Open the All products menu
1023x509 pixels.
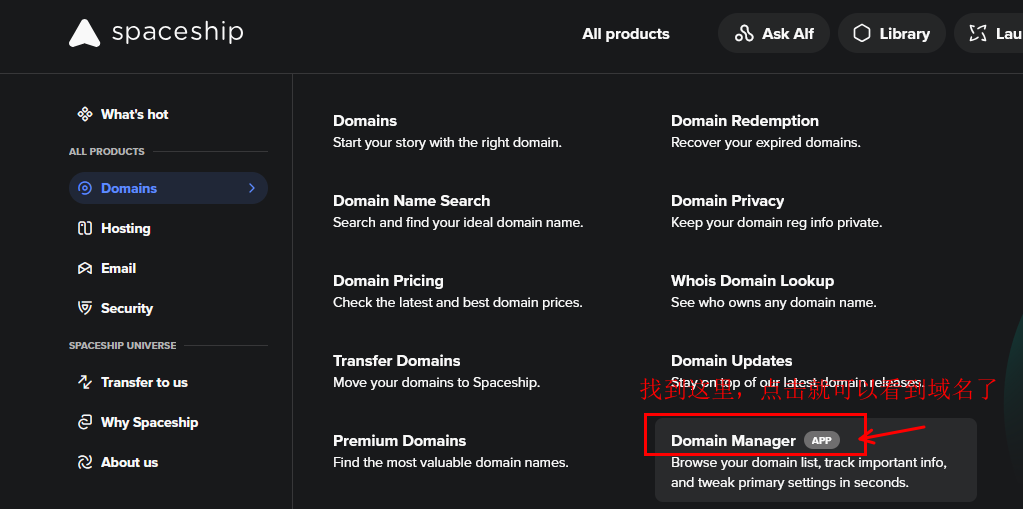pyautogui.click(x=626, y=34)
